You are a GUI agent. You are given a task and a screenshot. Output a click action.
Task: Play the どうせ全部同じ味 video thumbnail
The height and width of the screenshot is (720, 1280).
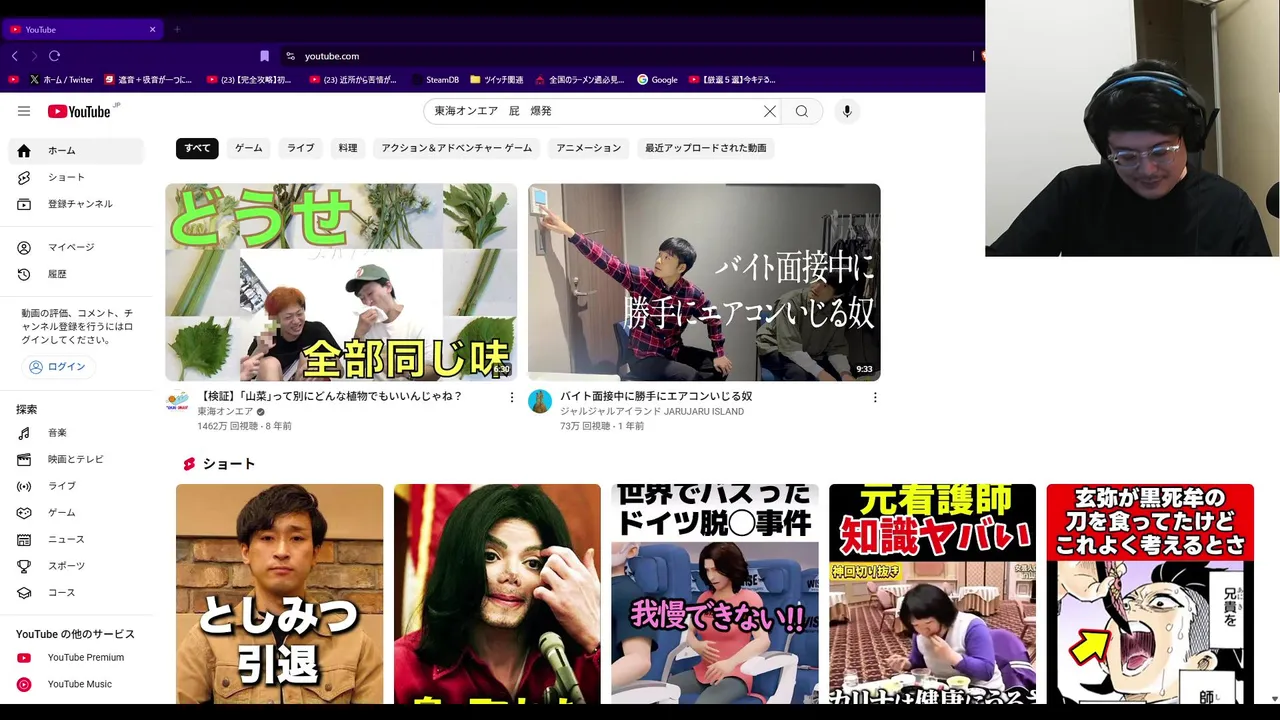coord(341,282)
